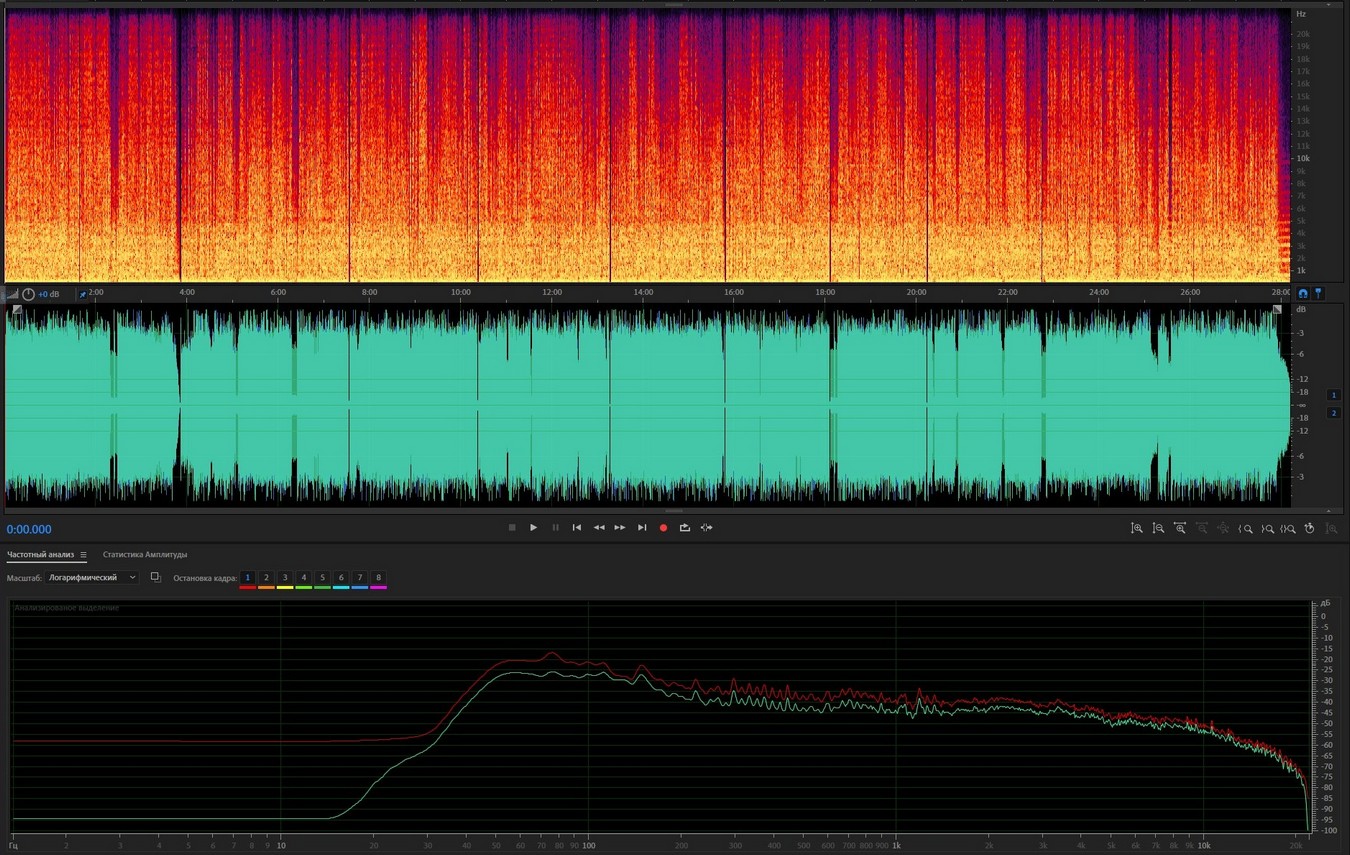Click the Fast Forward transport icon
Screen dimensions: 1350x855
pyautogui.click(x=620, y=528)
